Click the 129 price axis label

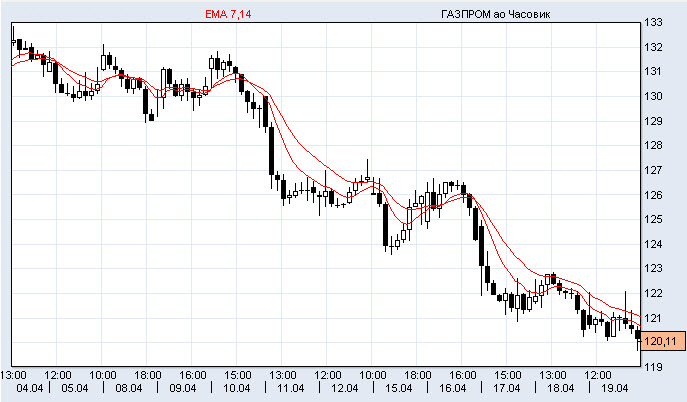(653, 121)
